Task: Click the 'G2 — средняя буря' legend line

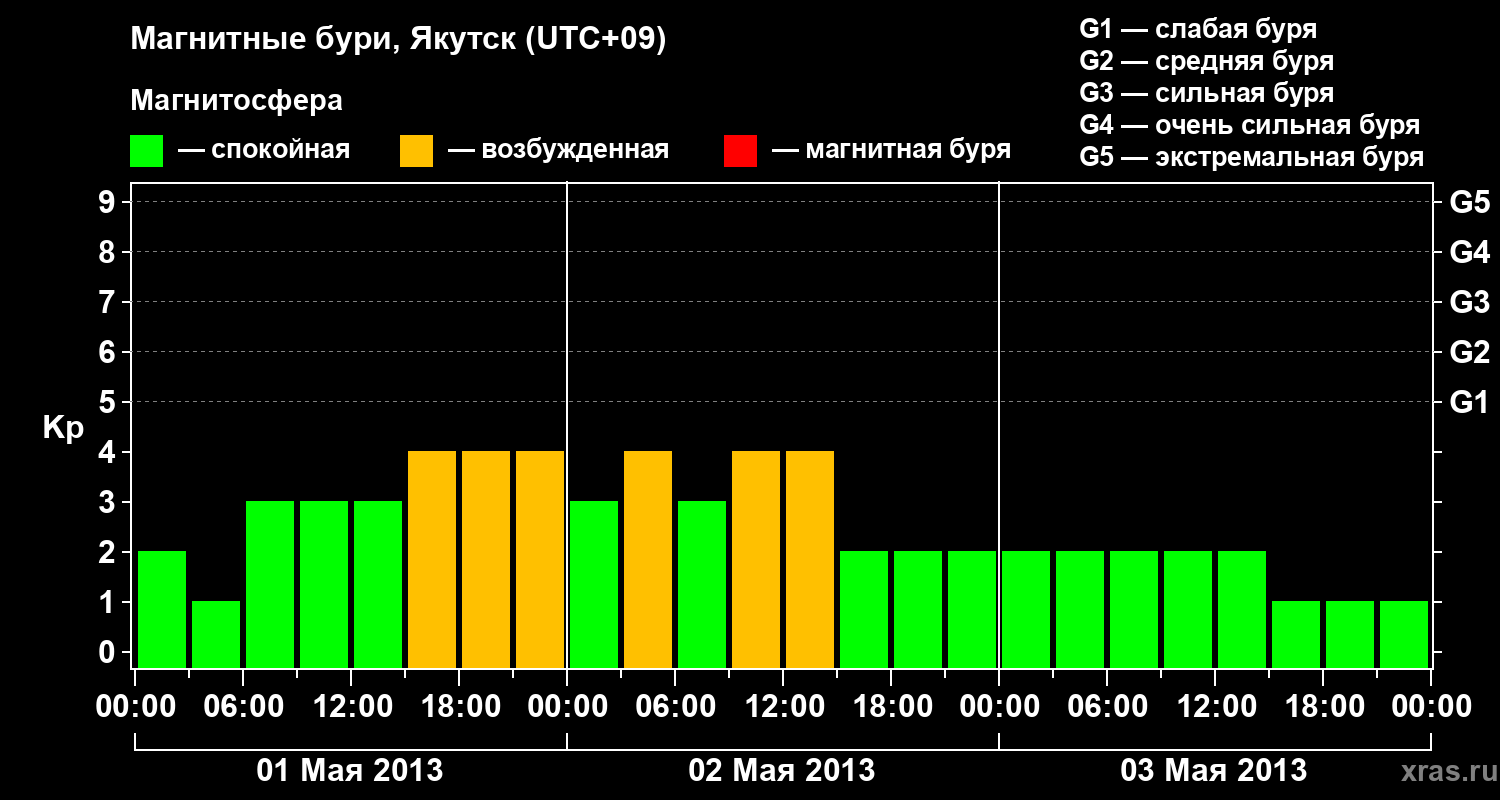Action: (x=1207, y=61)
